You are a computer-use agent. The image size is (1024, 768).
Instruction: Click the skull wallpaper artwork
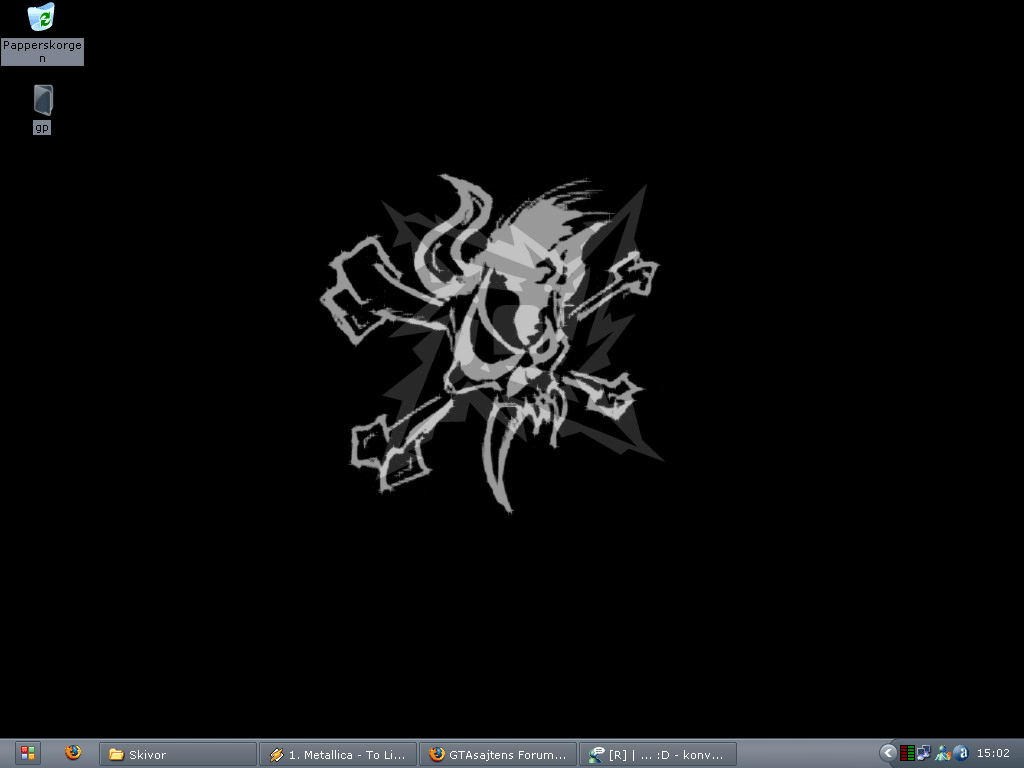[x=491, y=343]
